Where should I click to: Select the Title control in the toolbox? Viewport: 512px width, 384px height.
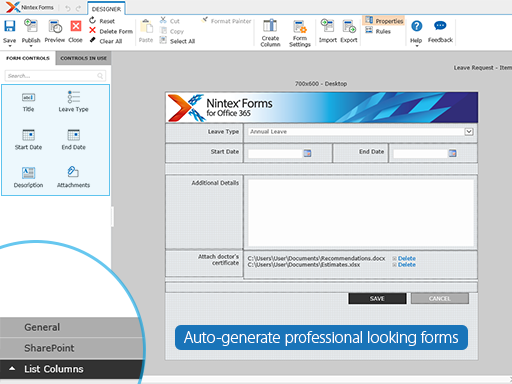click(28, 102)
